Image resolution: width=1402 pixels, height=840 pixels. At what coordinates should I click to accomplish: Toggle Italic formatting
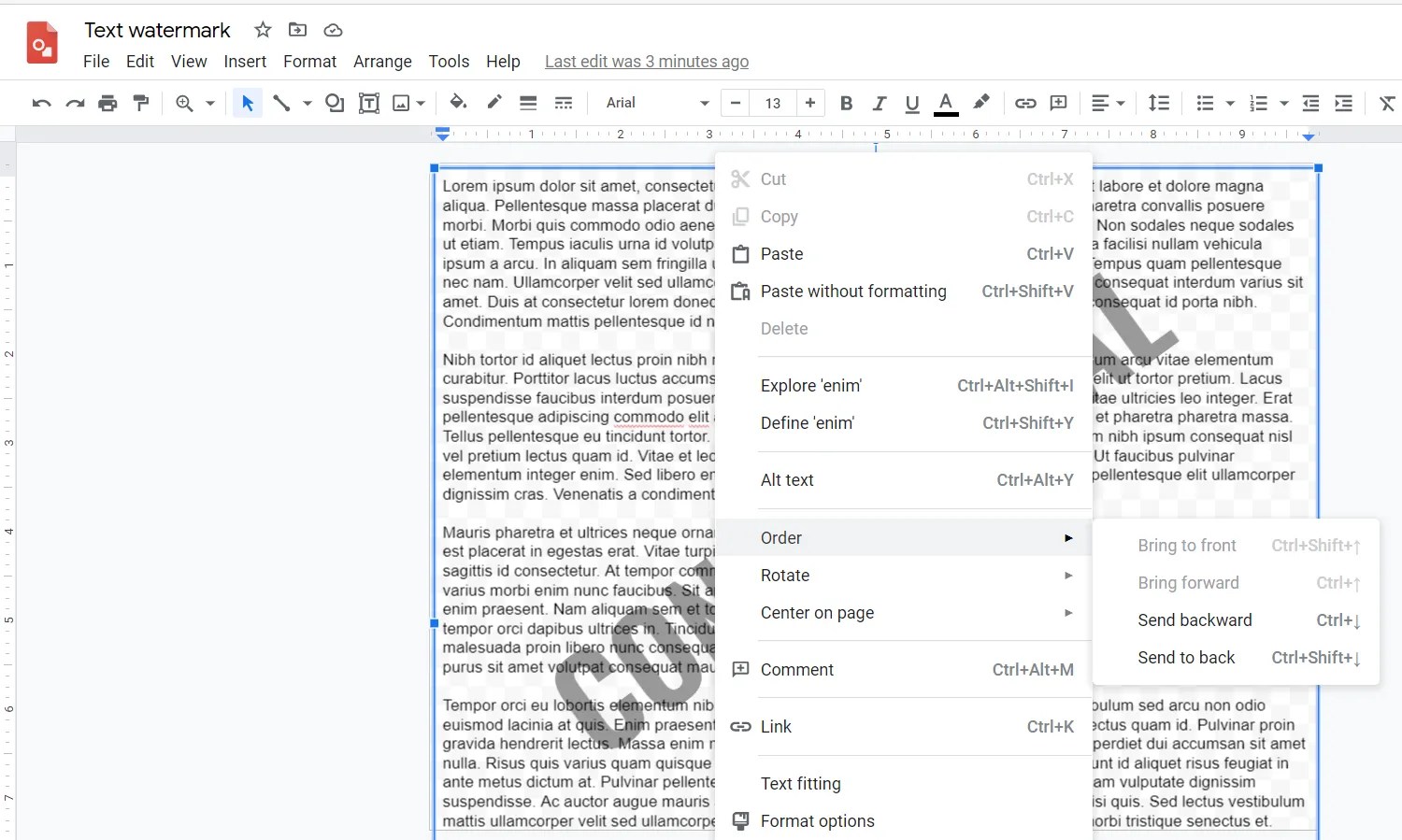coord(880,103)
